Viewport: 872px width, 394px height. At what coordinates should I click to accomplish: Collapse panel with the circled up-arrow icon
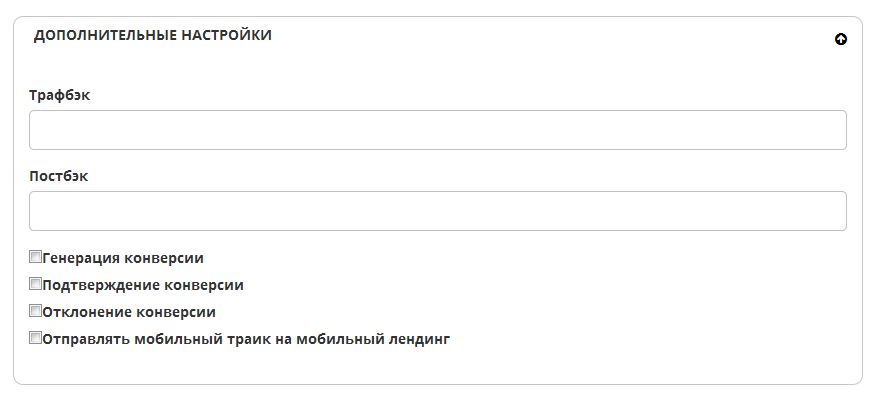[x=840, y=40]
